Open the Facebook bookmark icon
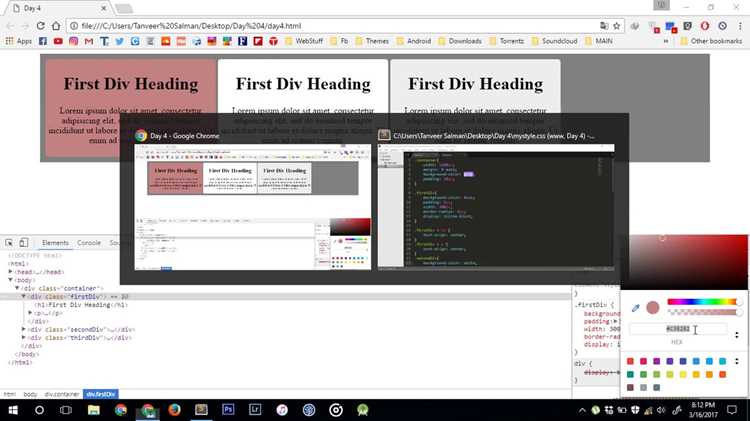Image resolution: width=750 pixels, height=421 pixels. pyautogui.click(x=43, y=41)
